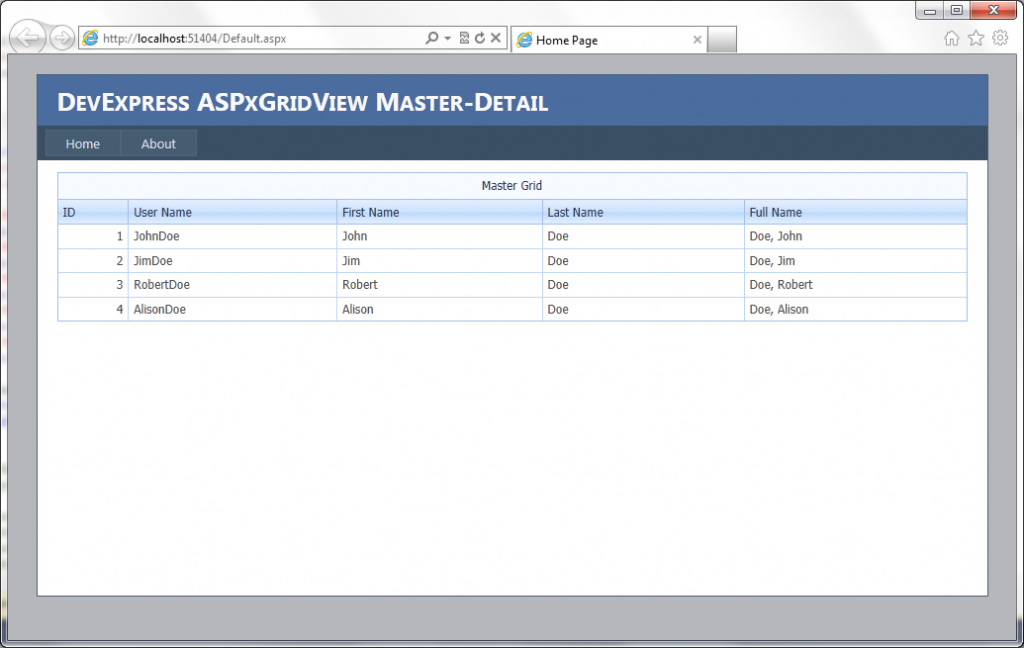Open the Tools gear icon
This screenshot has width=1024, height=648.
pyautogui.click(x=999, y=38)
